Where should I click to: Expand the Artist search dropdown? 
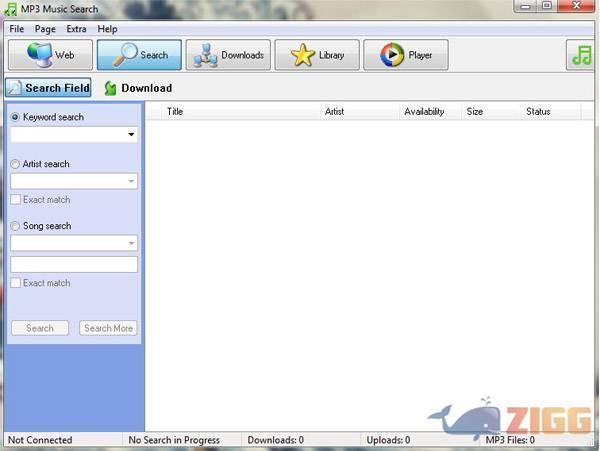coord(131,181)
